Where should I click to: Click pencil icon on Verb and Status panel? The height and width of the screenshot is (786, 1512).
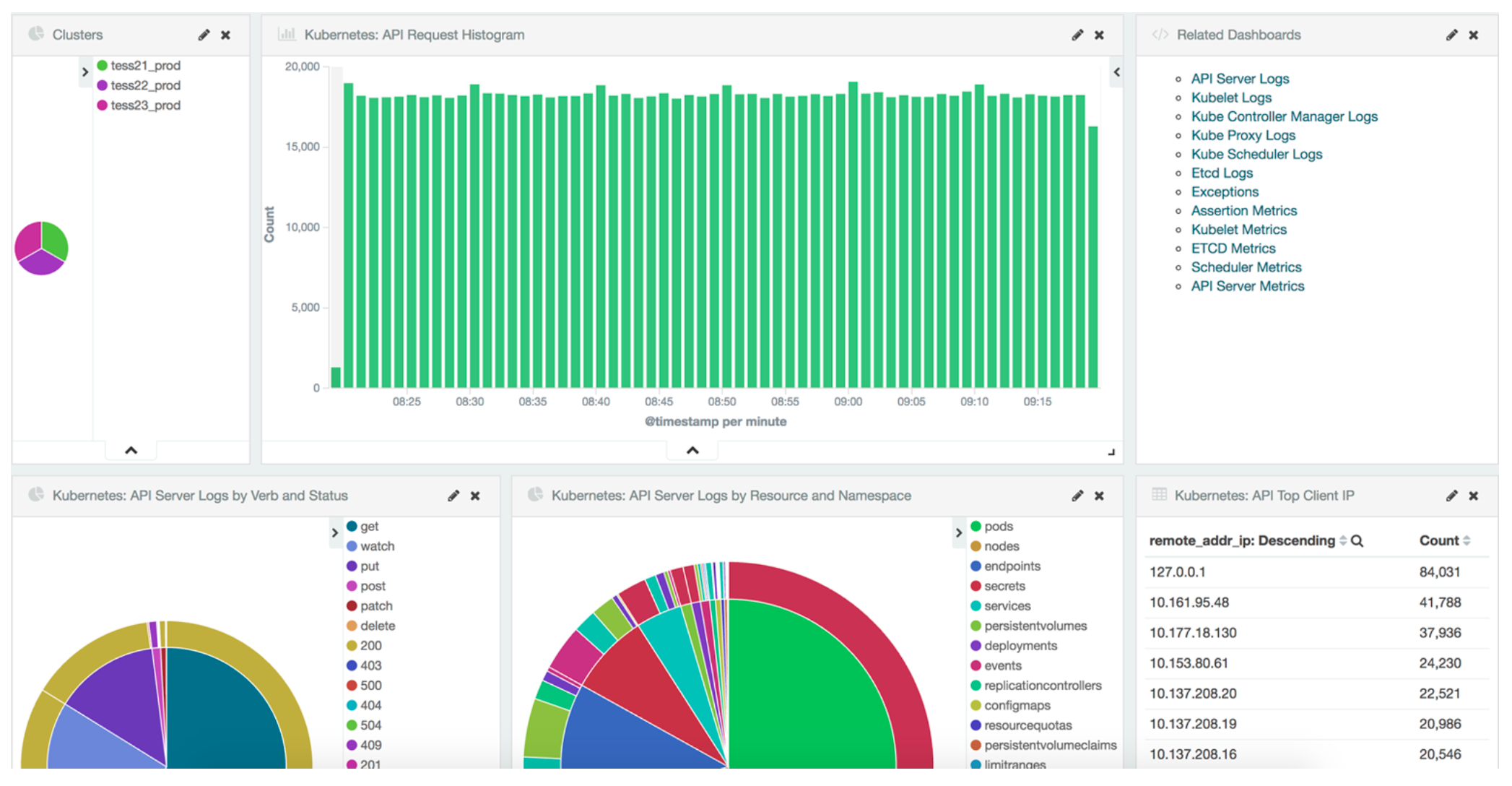(453, 496)
